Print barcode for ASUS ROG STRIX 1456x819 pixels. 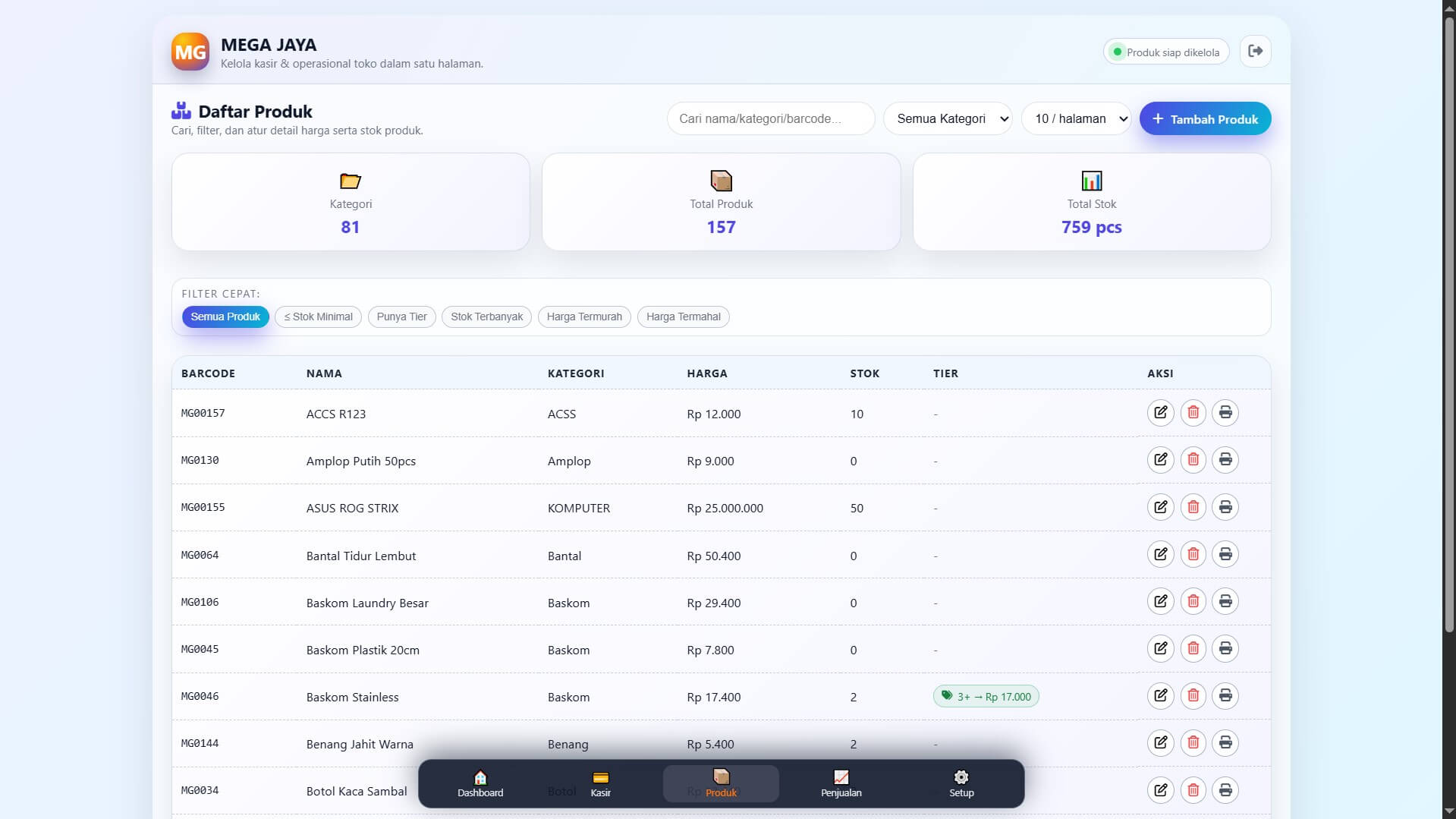(x=1225, y=507)
